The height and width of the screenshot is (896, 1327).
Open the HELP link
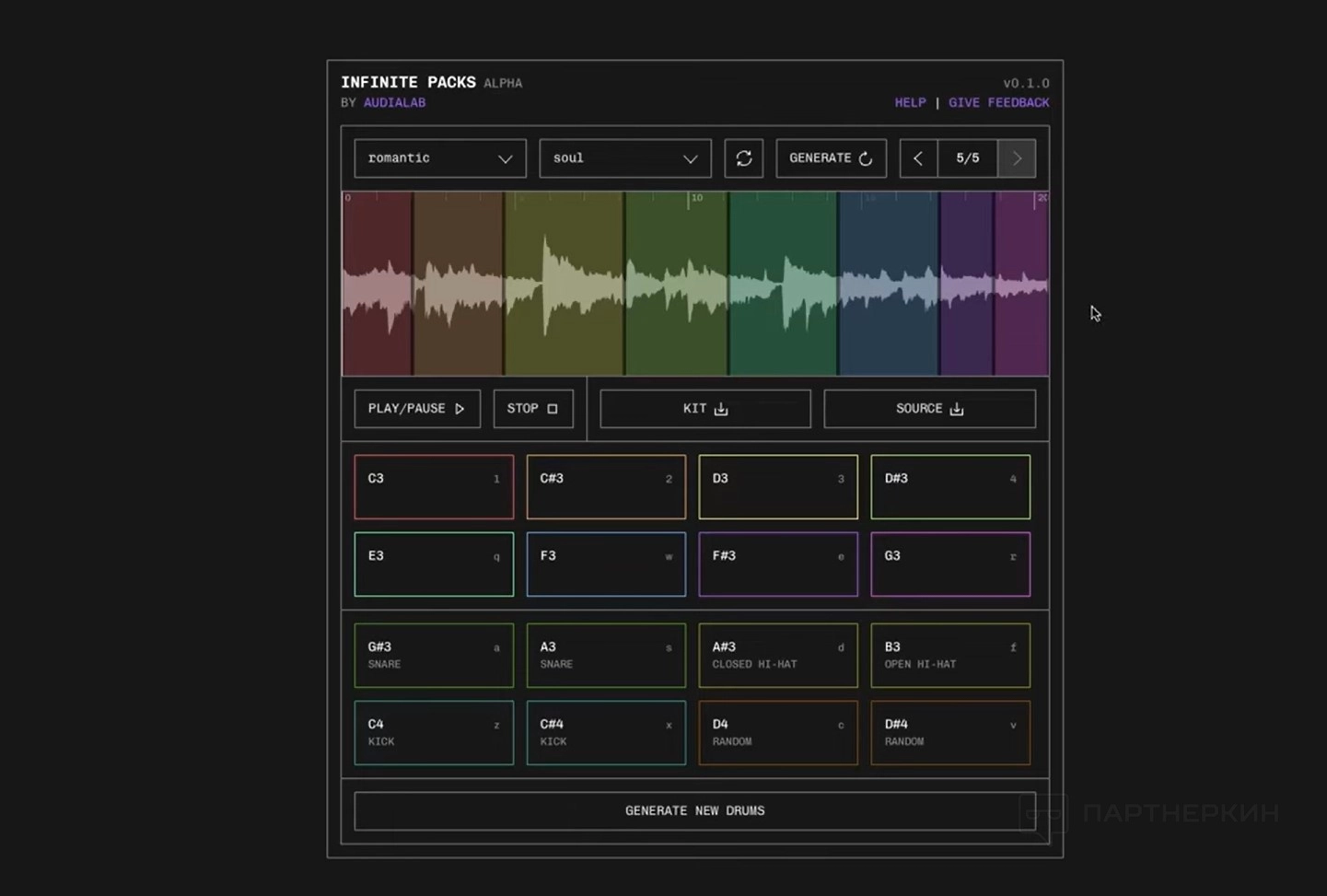[x=910, y=102]
